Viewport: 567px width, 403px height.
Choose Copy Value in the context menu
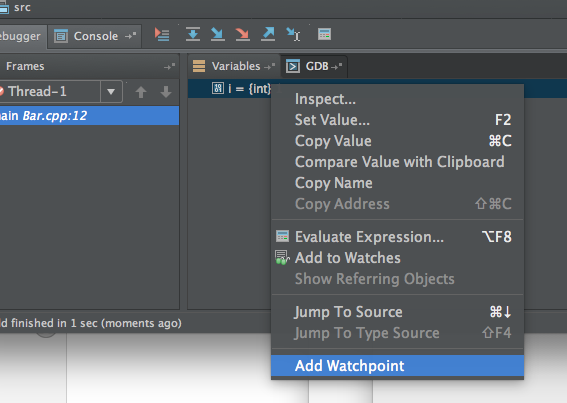pos(397,141)
